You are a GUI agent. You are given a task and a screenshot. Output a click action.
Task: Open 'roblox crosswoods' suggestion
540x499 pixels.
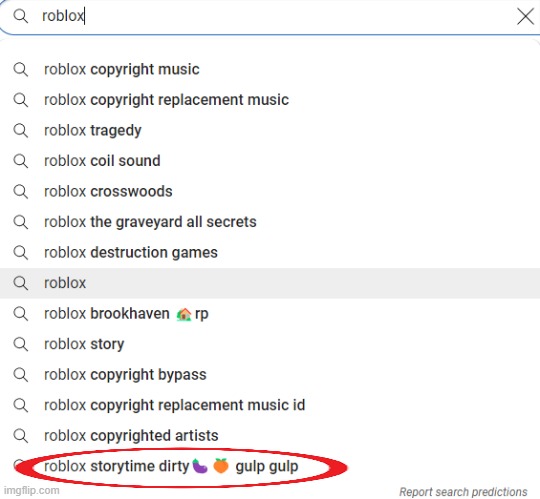pyautogui.click(x=270, y=191)
